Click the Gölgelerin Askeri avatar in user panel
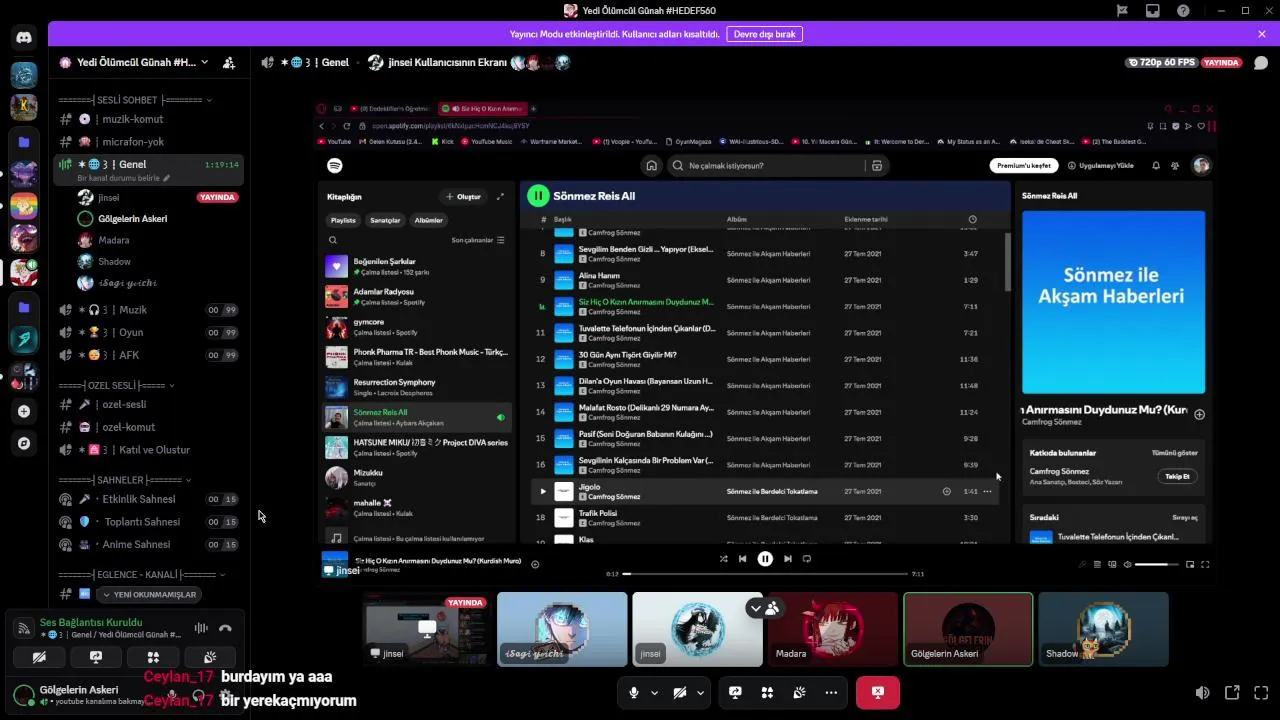 pyautogui.click(x=23, y=694)
